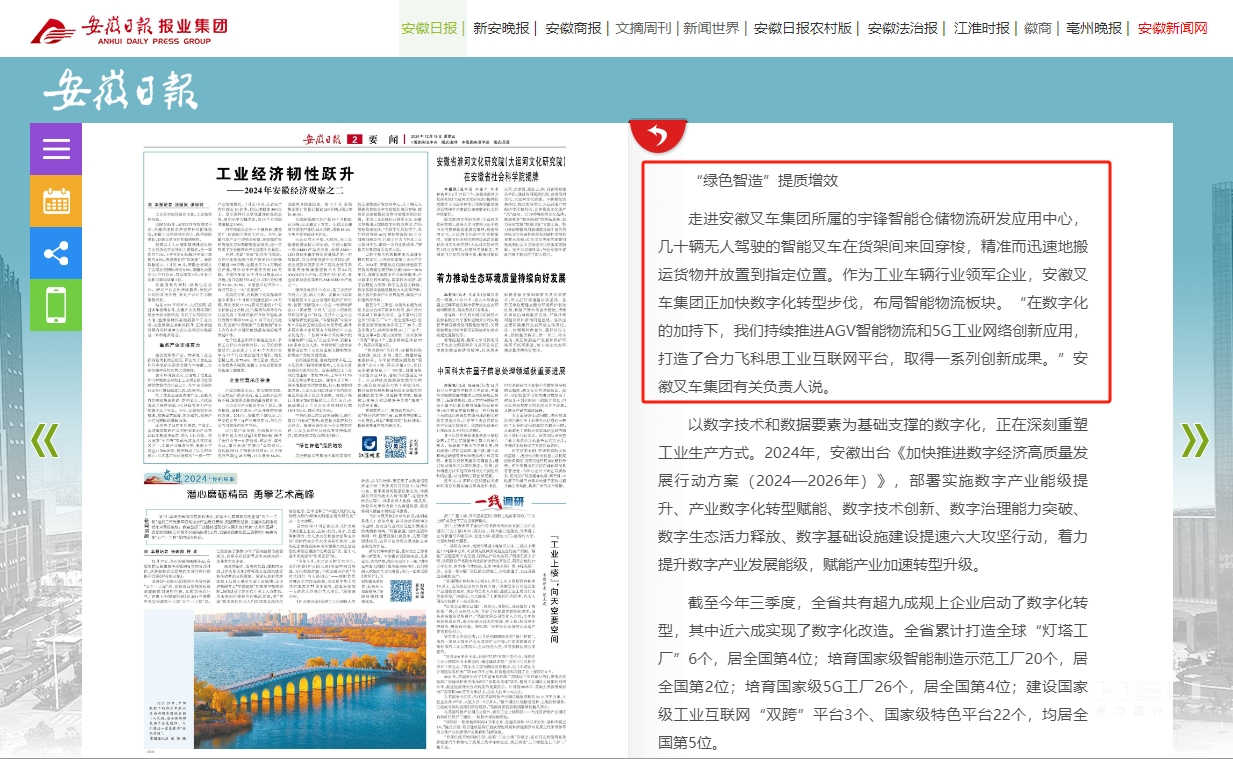The width and height of the screenshot is (1233, 759).
Task: Open the orange calendar date picker
Action: 56,201
